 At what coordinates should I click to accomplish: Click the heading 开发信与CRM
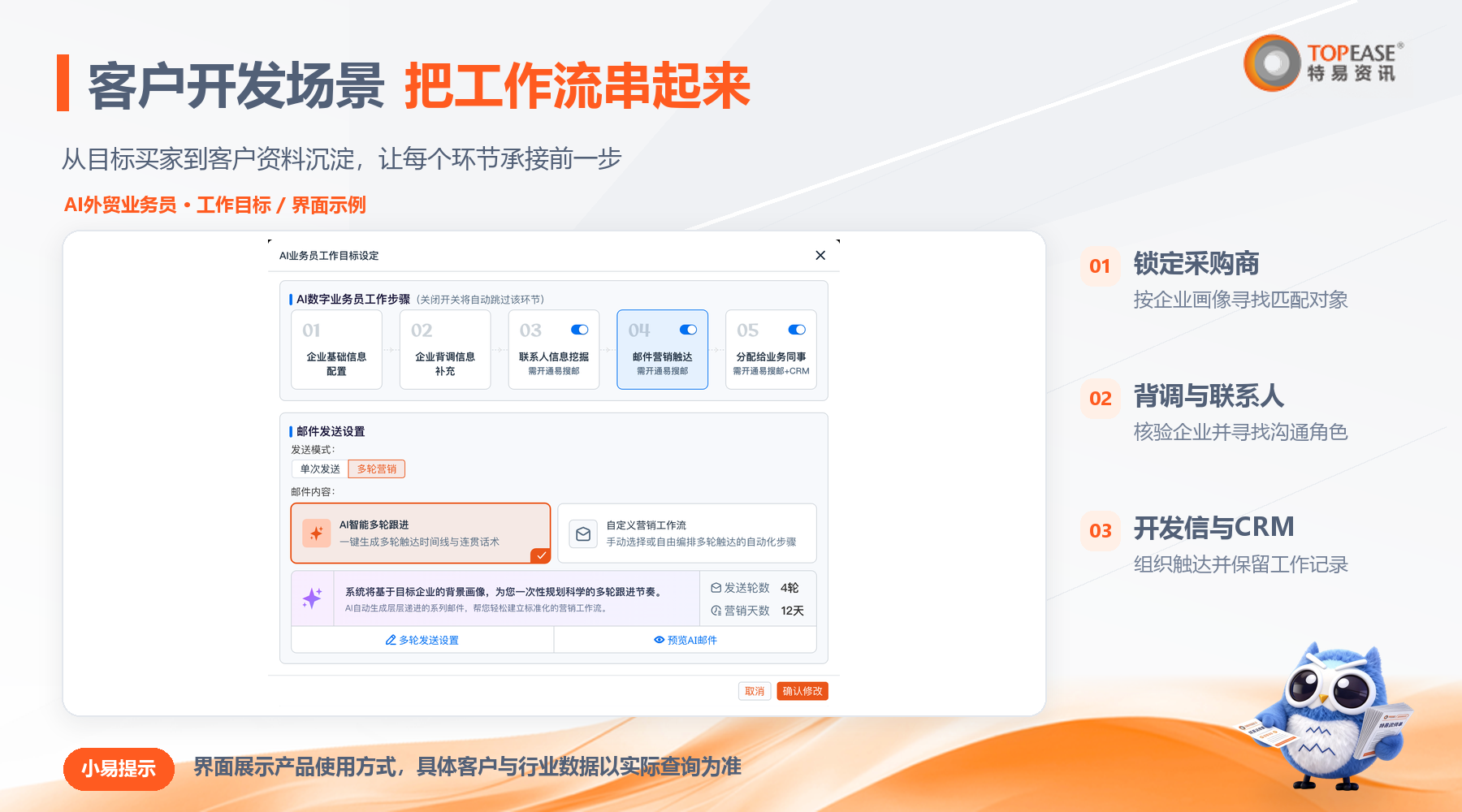point(1214,528)
